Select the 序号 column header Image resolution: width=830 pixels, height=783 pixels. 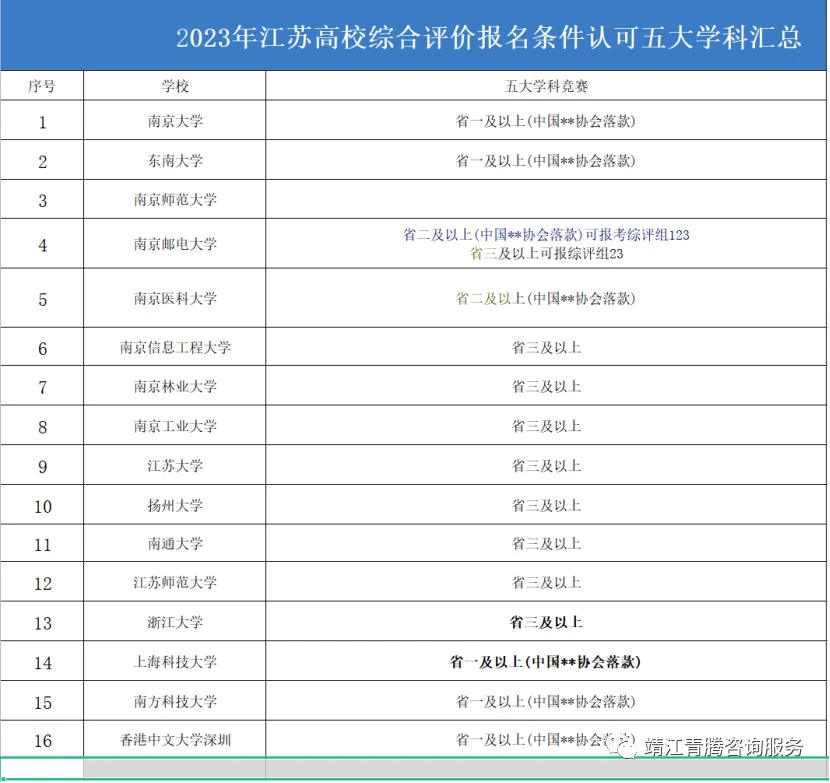point(42,86)
